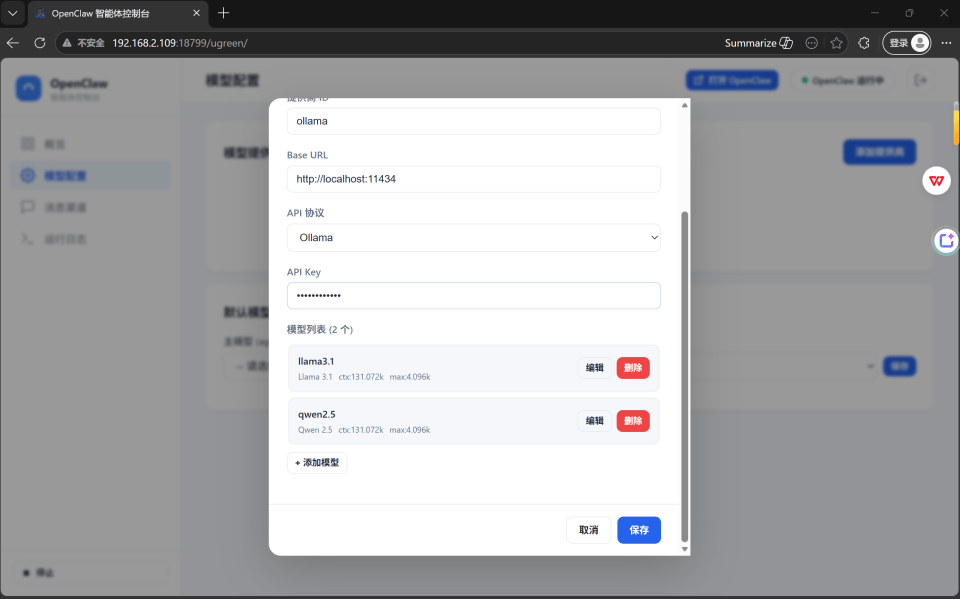The width and height of the screenshot is (960, 599).
Task: Click the 模型列表 (2 个) label
Action: click(x=320, y=330)
